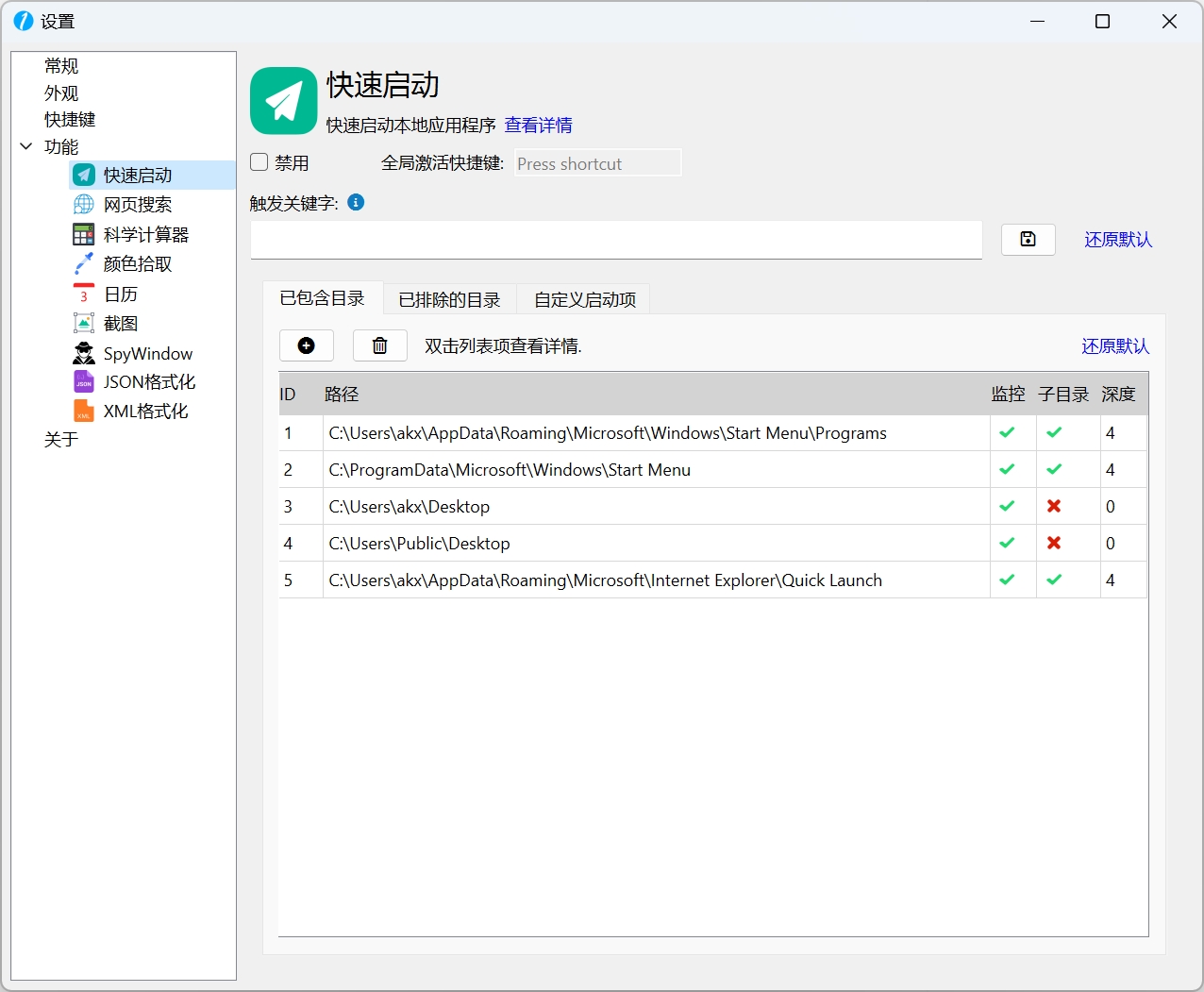Switch to 已排除的目录 tab
This screenshot has height=992, width=1204.
pos(449,300)
